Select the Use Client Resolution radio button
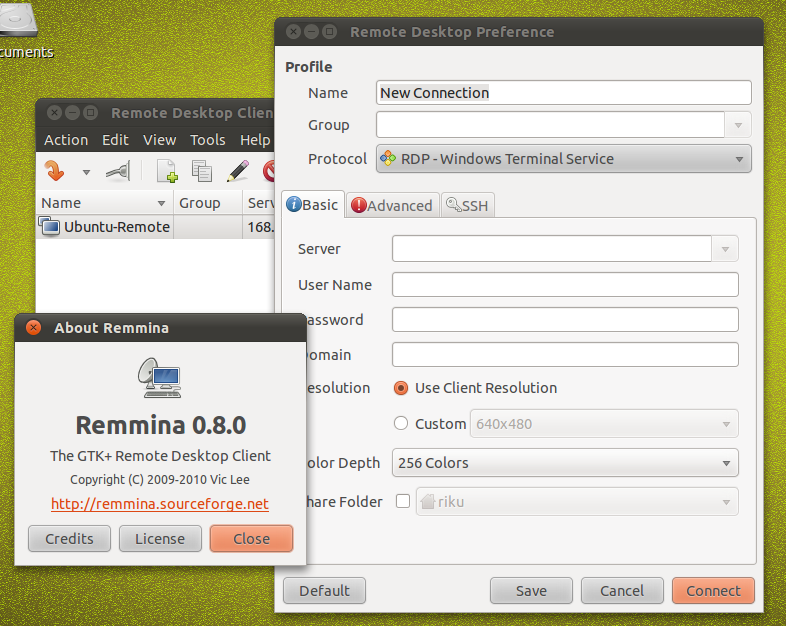Screen dimensions: 786x626 401,388
